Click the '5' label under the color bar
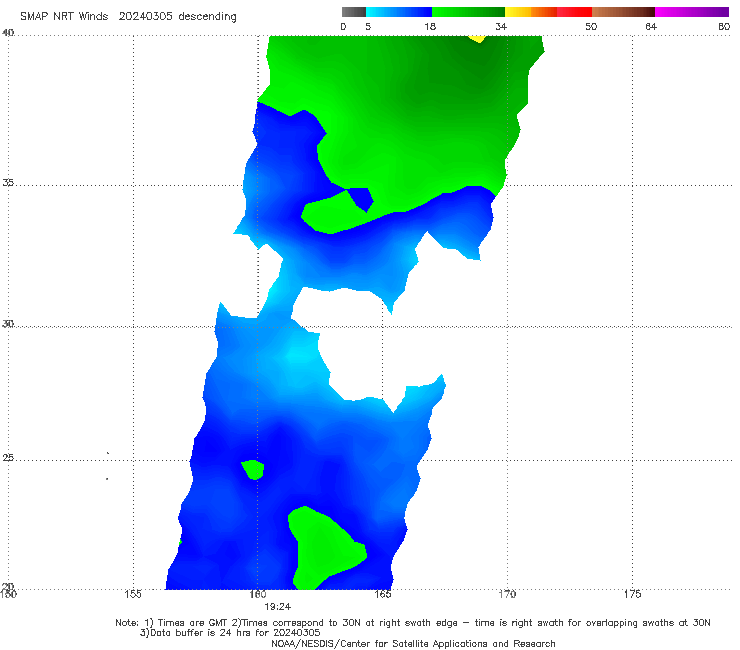 [368, 27]
